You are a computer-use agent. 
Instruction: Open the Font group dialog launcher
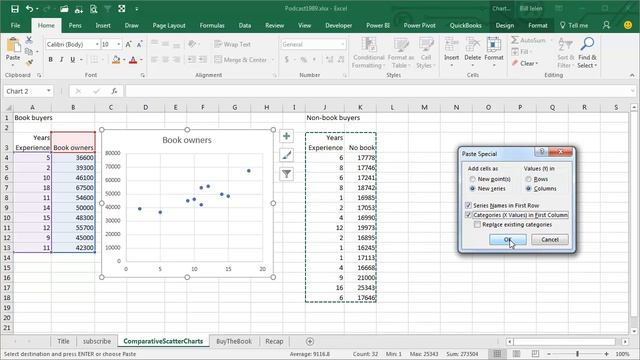point(142,76)
